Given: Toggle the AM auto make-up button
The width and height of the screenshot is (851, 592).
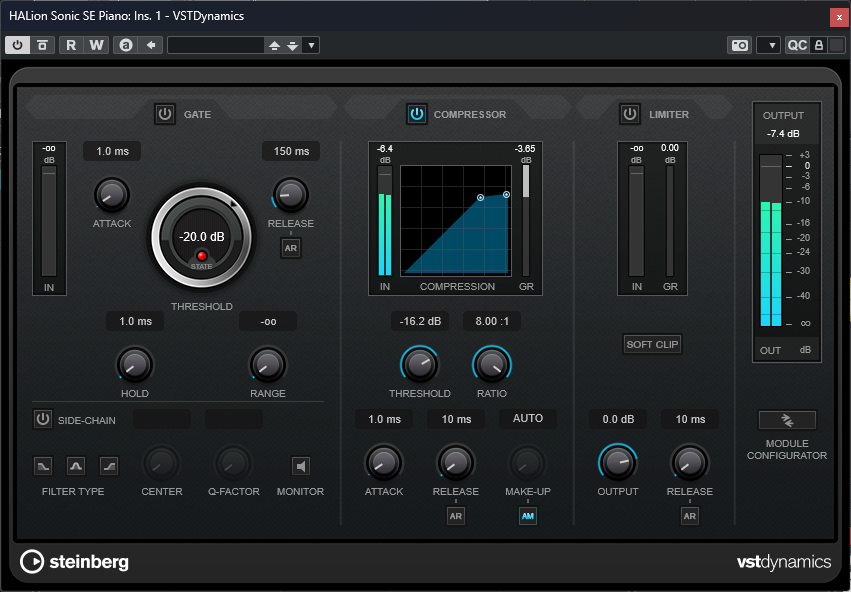Looking at the screenshot, I should [528, 516].
